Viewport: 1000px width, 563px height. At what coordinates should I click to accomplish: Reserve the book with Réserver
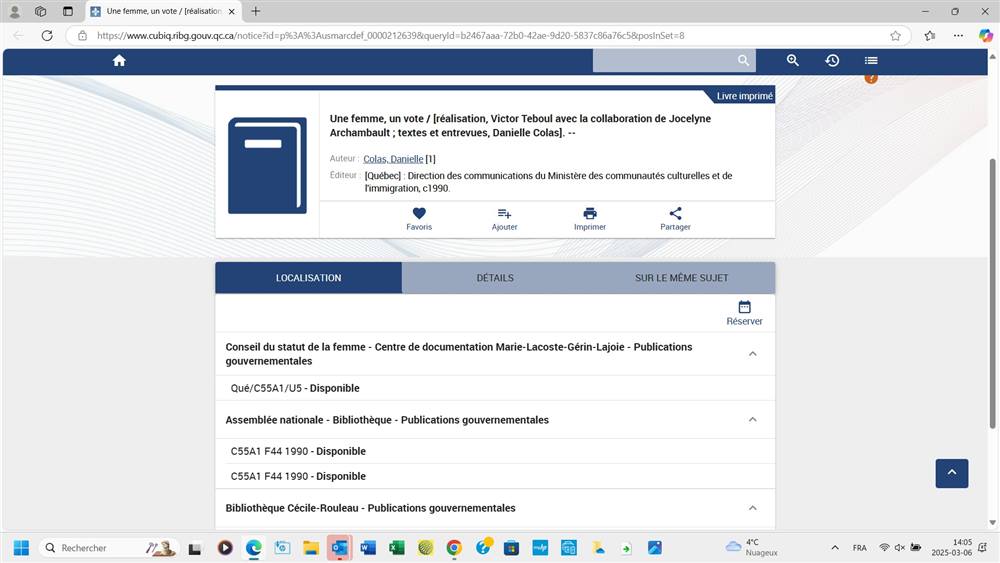(x=744, y=313)
